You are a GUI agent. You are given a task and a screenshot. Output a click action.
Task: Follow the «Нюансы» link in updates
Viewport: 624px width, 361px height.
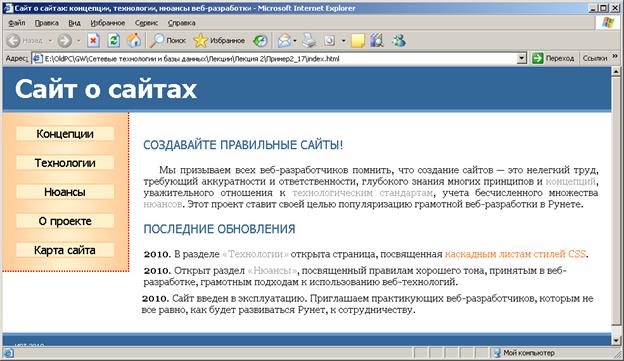pos(272,271)
